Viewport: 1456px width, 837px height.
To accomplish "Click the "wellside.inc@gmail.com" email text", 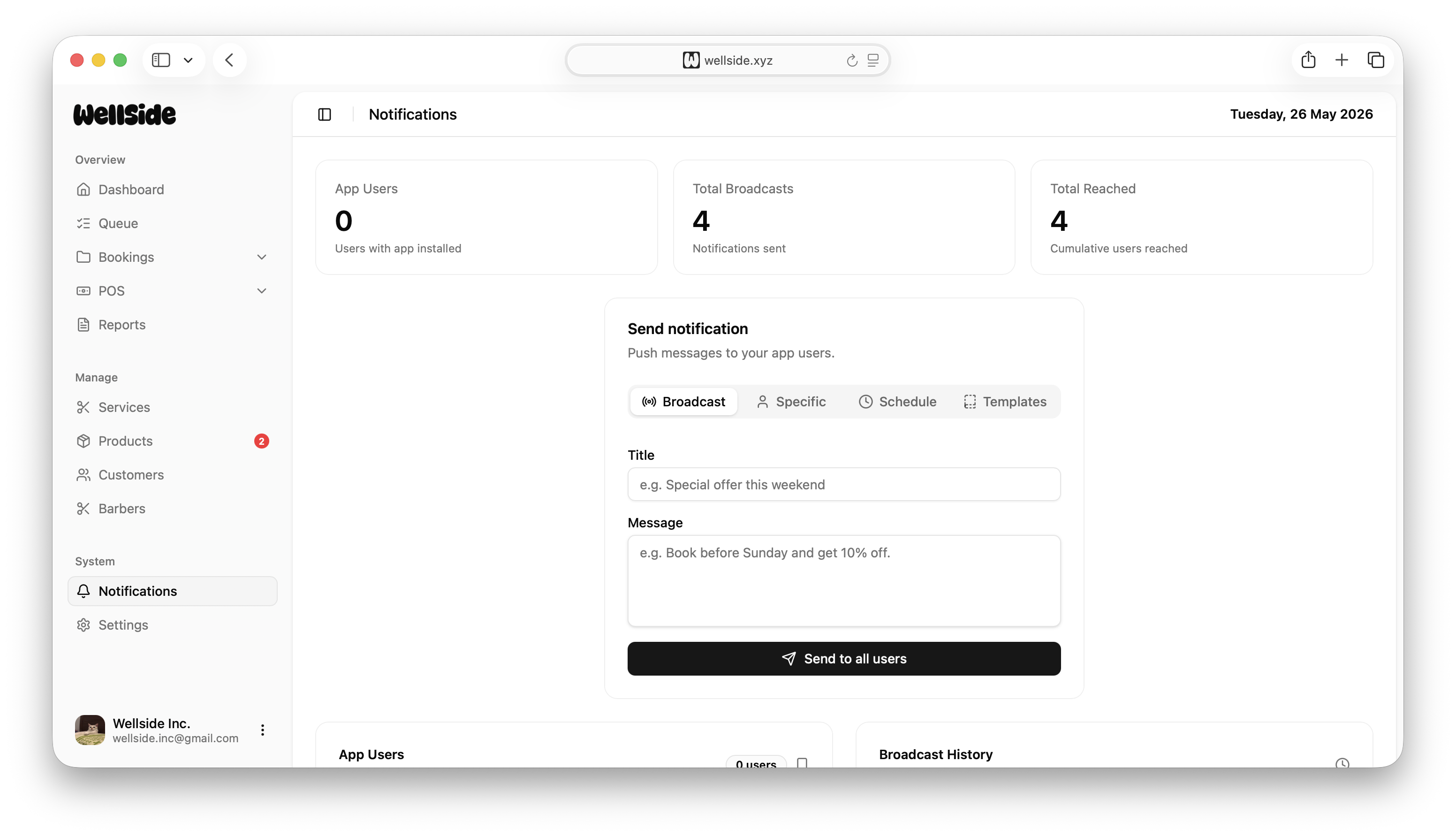I will [x=175, y=738].
